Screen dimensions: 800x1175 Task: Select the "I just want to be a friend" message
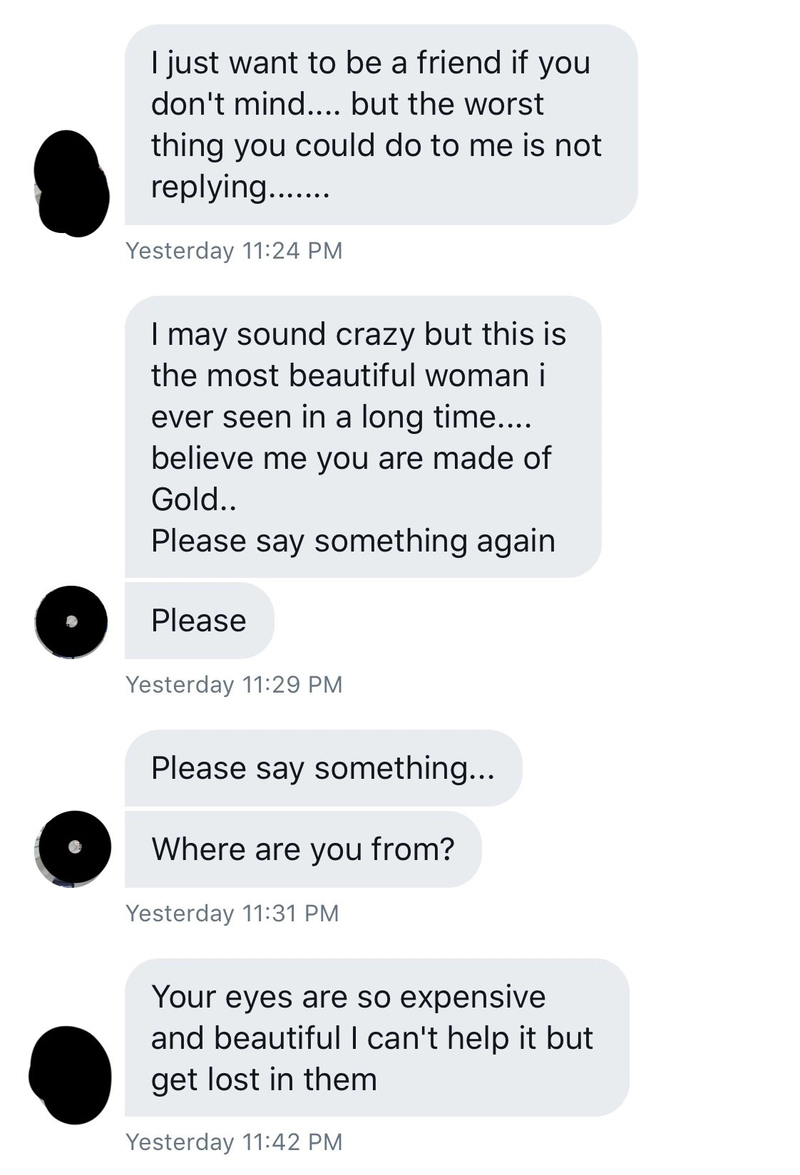(380, 124)
